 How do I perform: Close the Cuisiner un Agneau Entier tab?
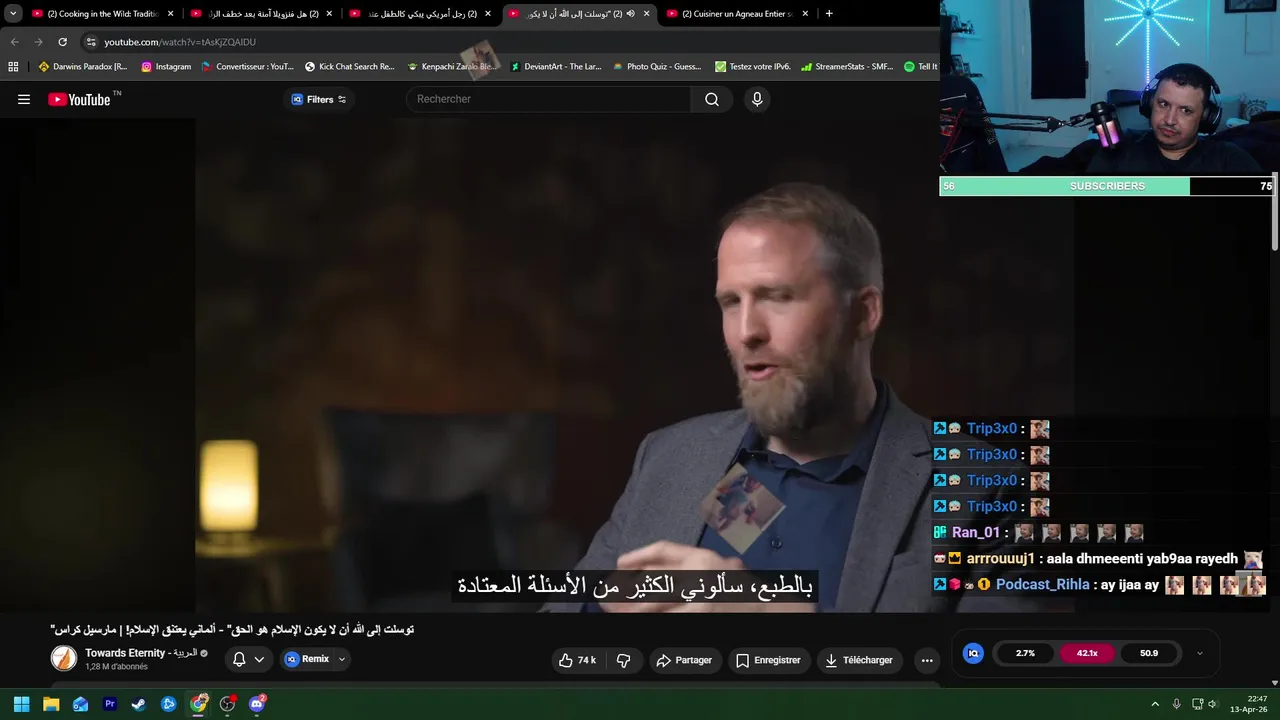point(805,14)
